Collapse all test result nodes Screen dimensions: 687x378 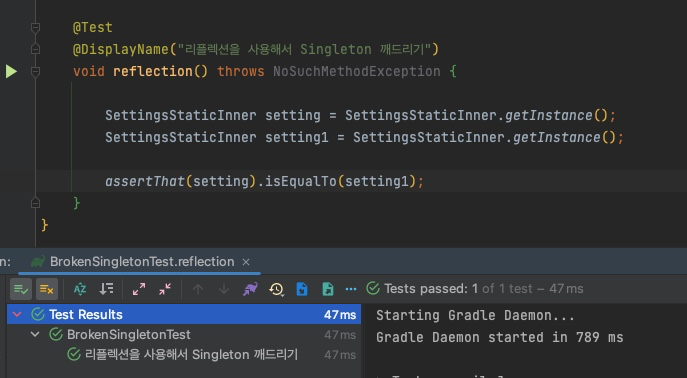click(165, 289)
